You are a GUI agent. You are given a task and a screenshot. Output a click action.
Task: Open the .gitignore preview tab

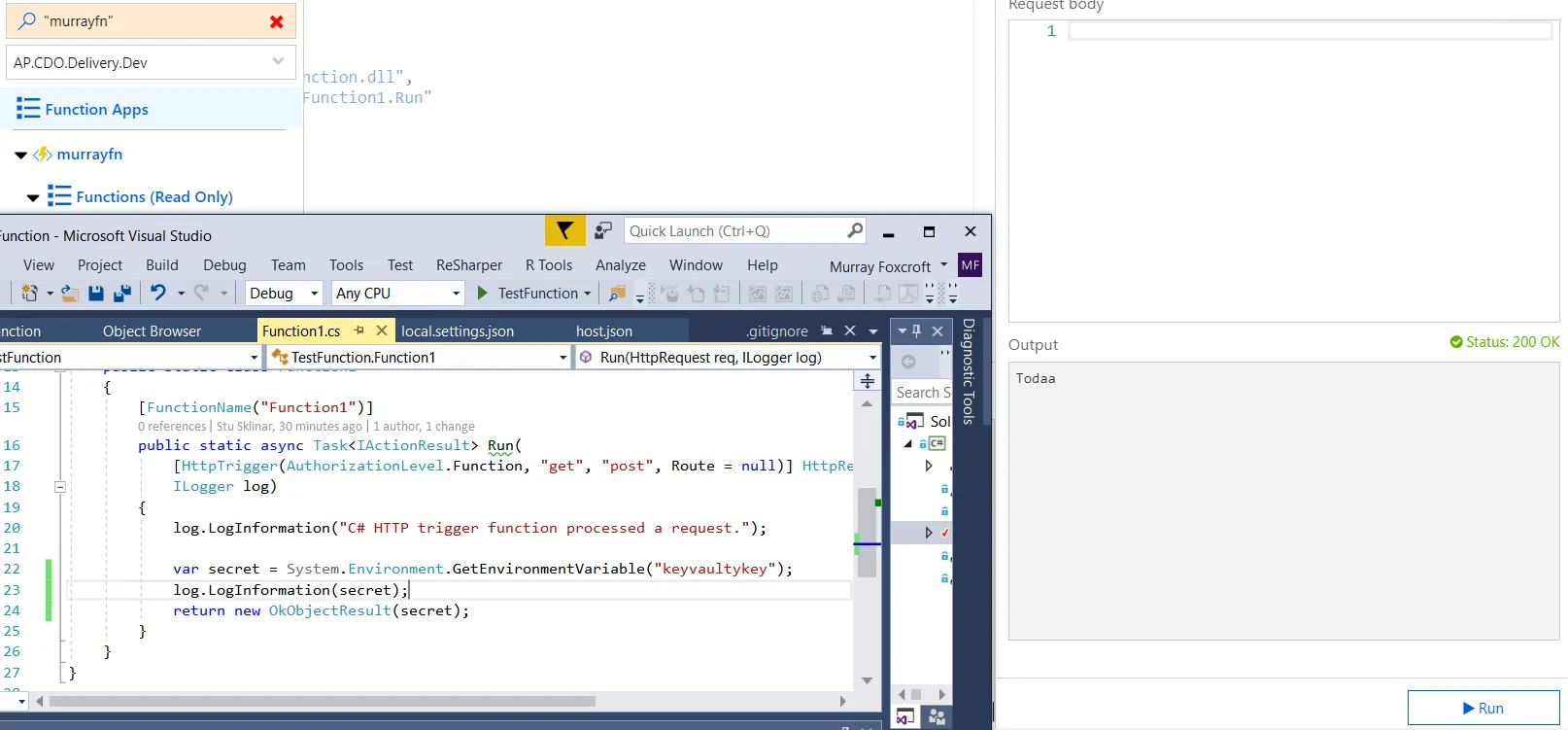[x=777, y=330]
